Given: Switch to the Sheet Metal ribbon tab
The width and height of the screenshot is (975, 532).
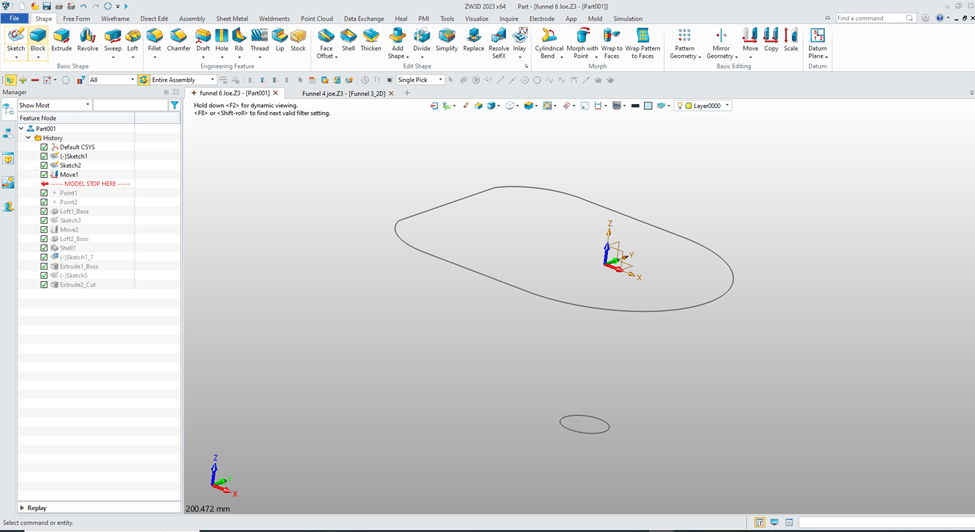Looking at the screenshot, I should tap(231, 18).
